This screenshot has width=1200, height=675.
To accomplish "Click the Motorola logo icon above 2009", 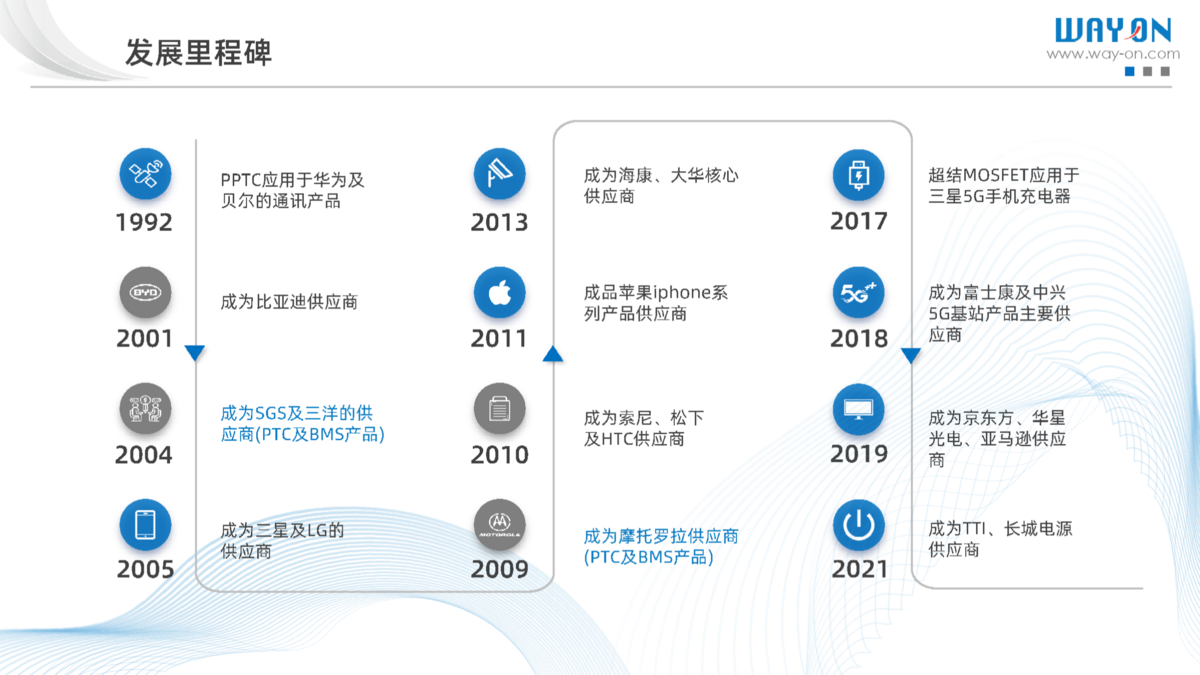I will pos(499,526).
